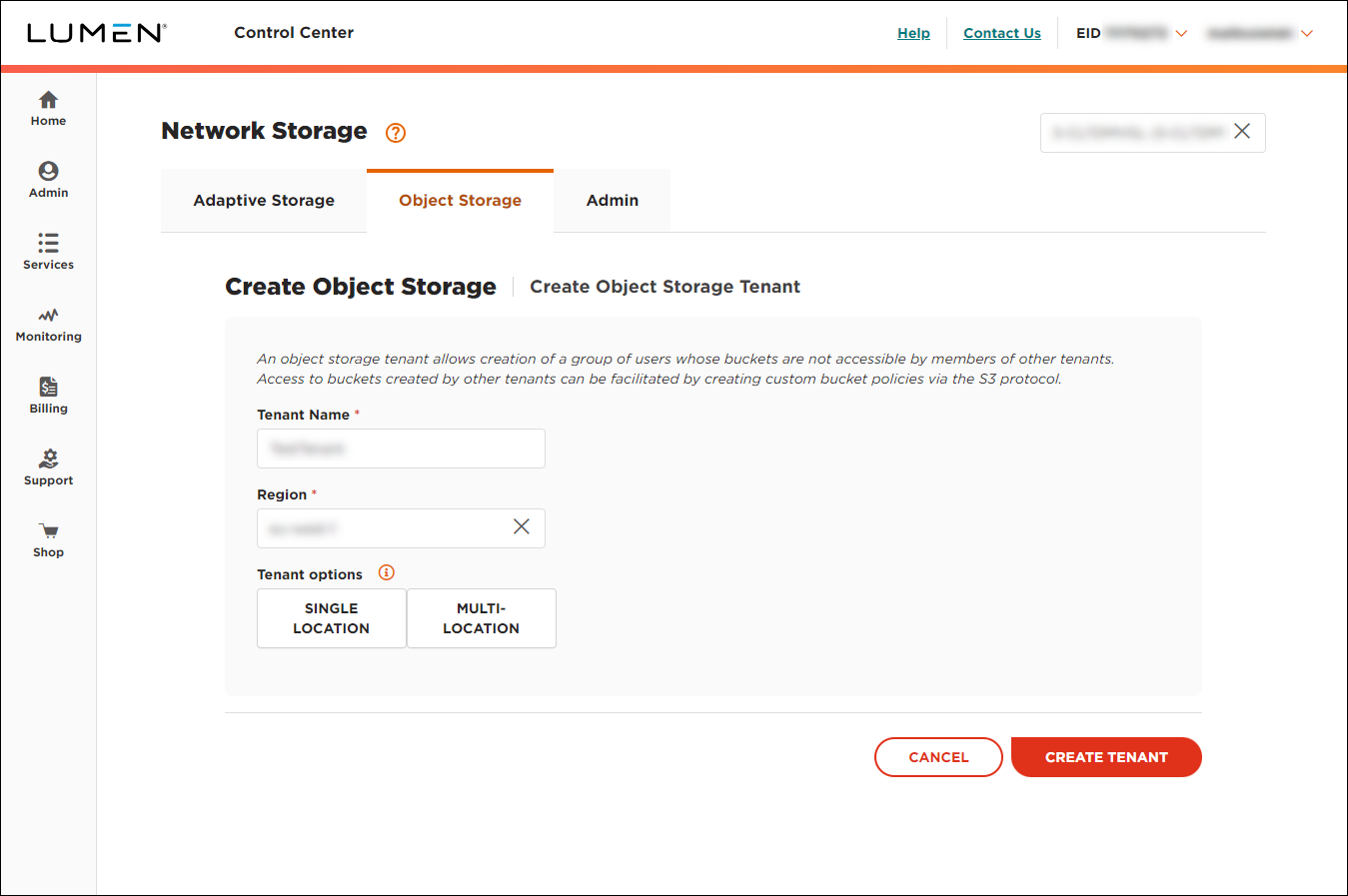Viewport: 1348px width, 896px height.
Task: Switch to the Object Storage tab
Action: coord(461,201)
